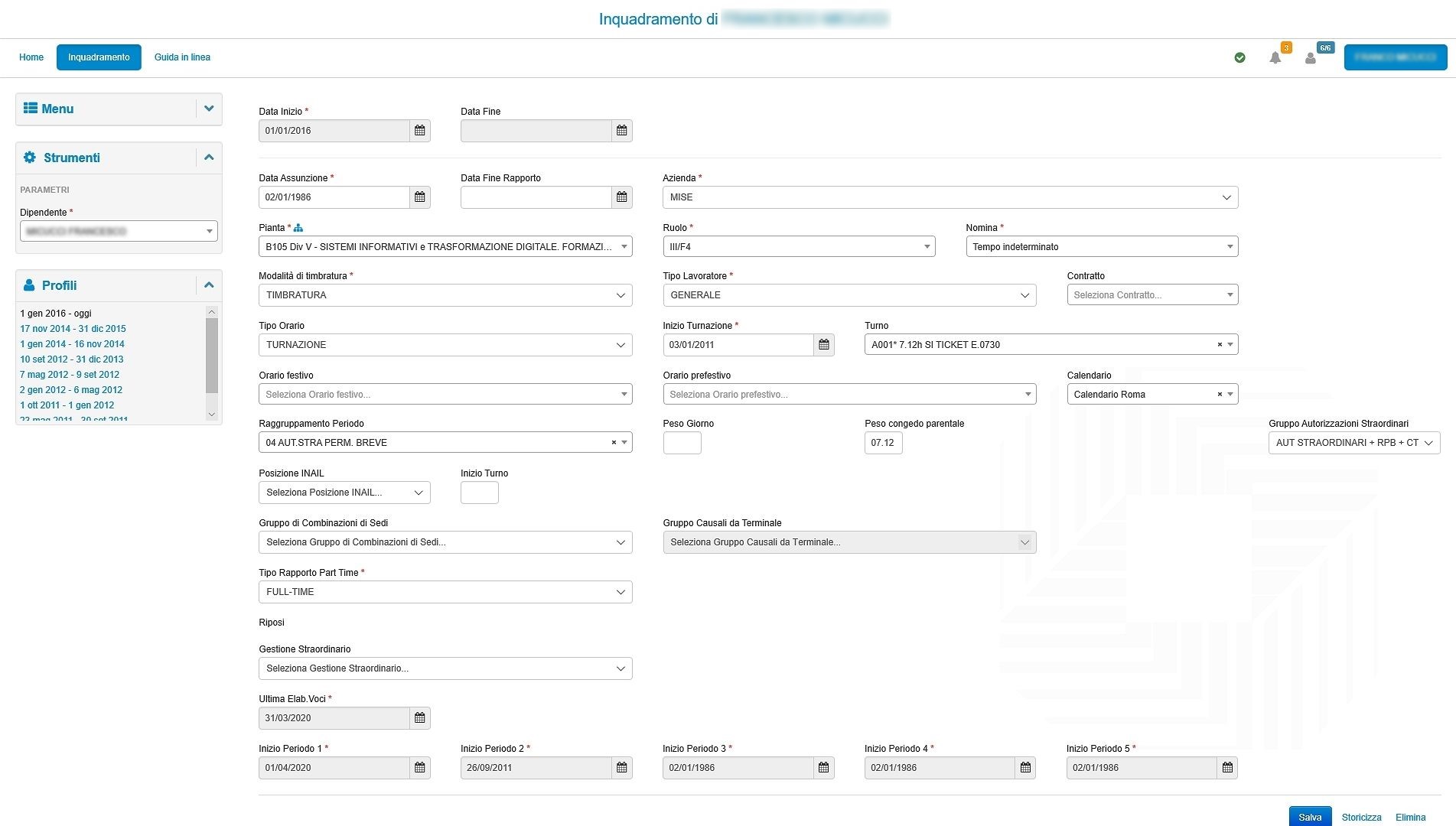Collapse the Strumenti panel
Viewport: 1456px width, 826px height.
coord(209,158)
